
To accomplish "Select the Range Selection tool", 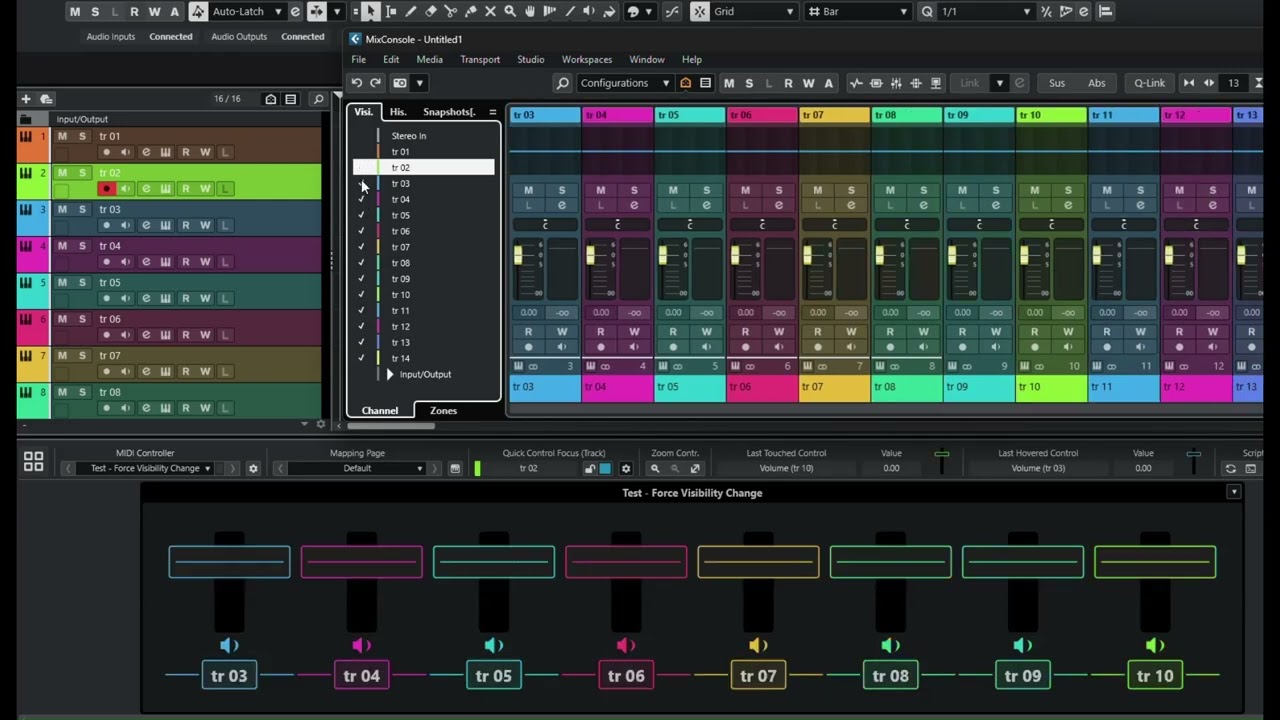I will pos(391,11).
